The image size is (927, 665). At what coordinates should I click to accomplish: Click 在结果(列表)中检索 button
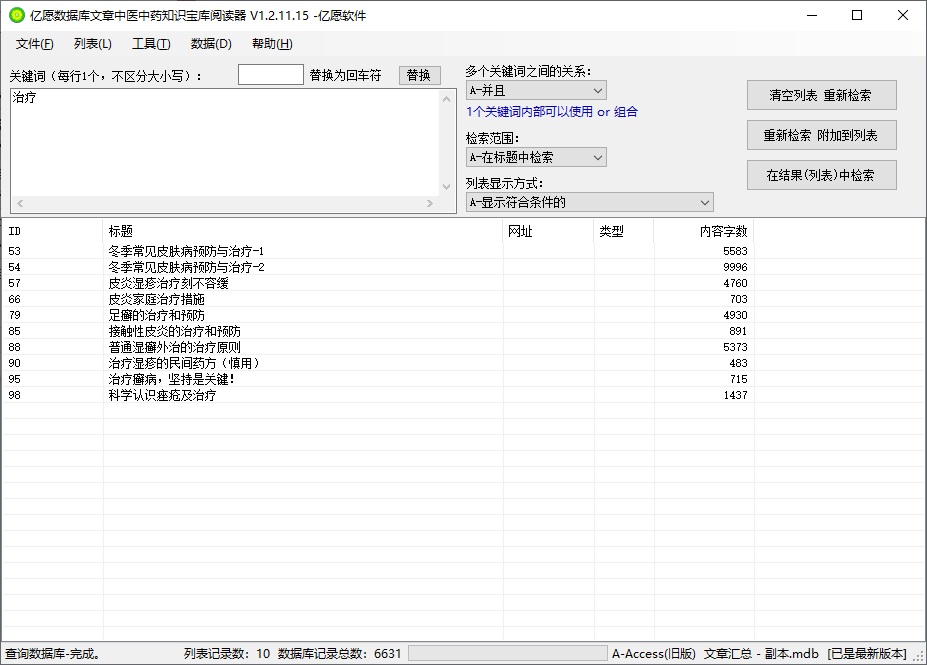[x=821, y=175]
